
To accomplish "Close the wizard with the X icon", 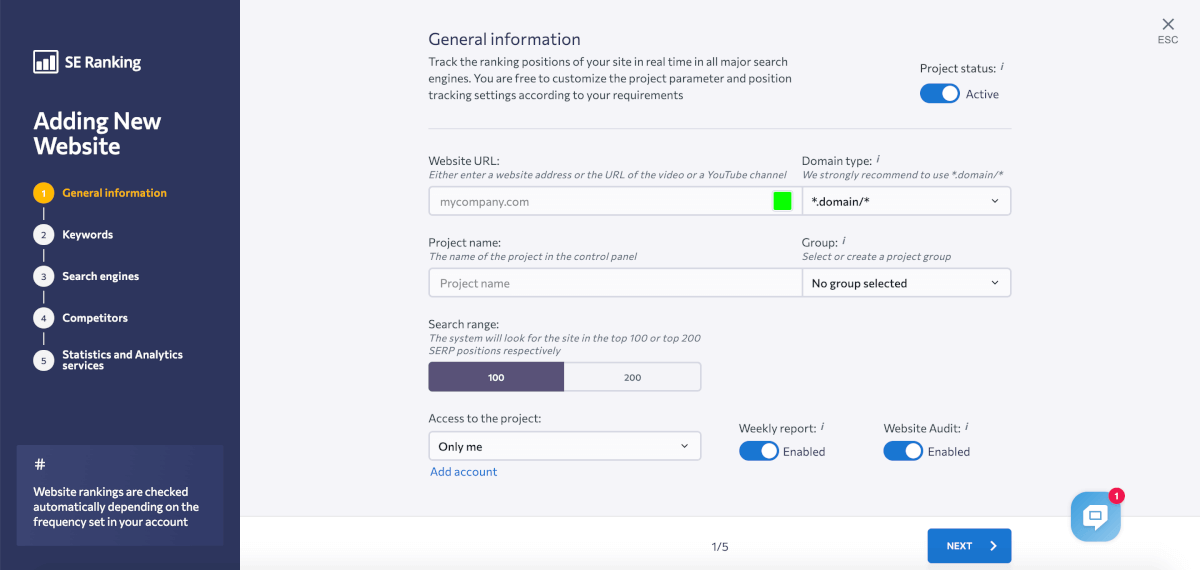I will click(x=1168, y=24).
